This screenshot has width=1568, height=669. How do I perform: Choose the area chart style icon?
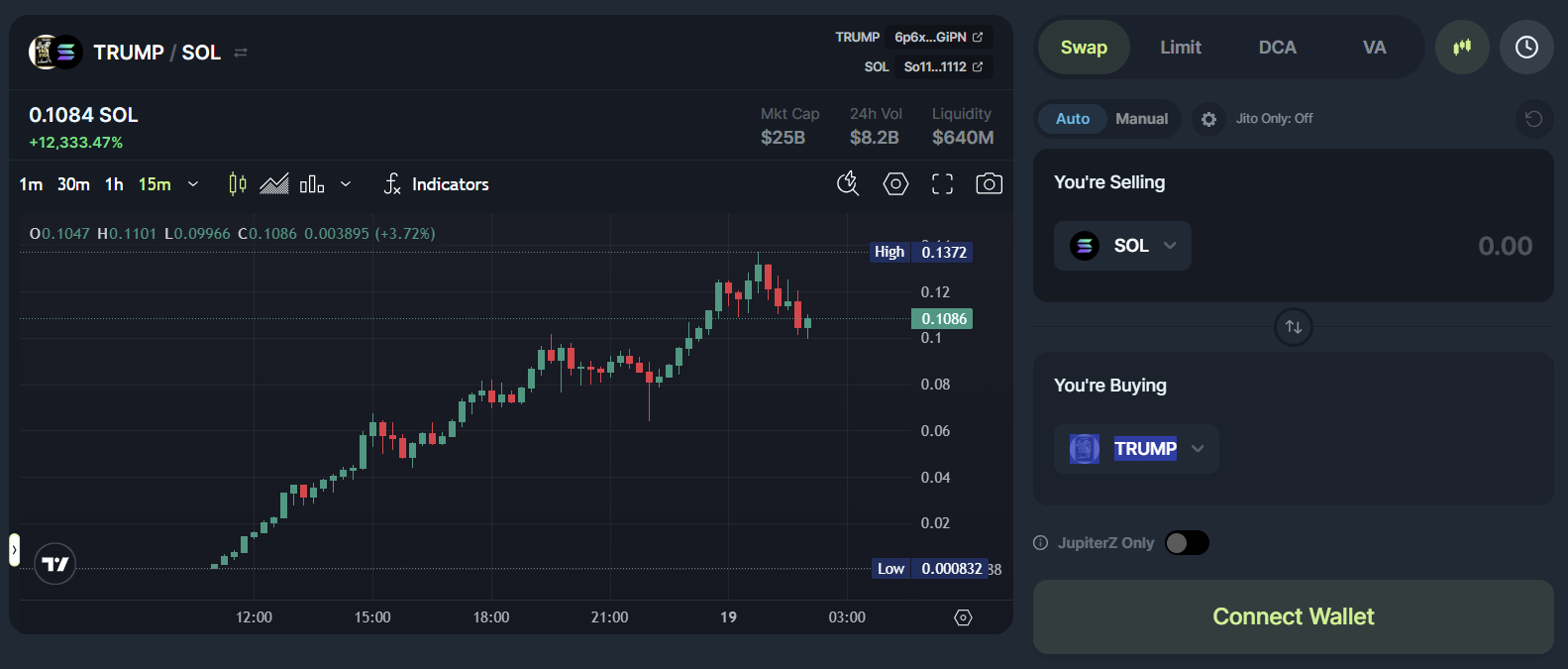point(274,183)
